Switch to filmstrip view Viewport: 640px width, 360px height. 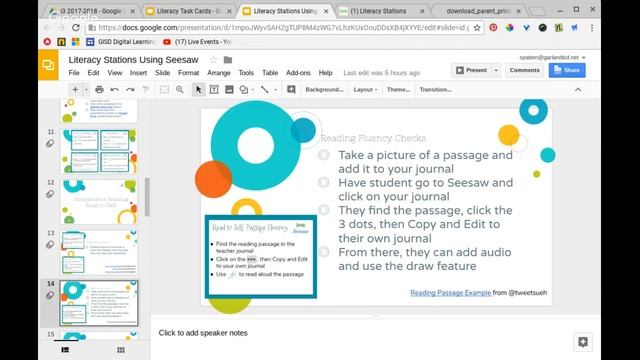(65, 350)
